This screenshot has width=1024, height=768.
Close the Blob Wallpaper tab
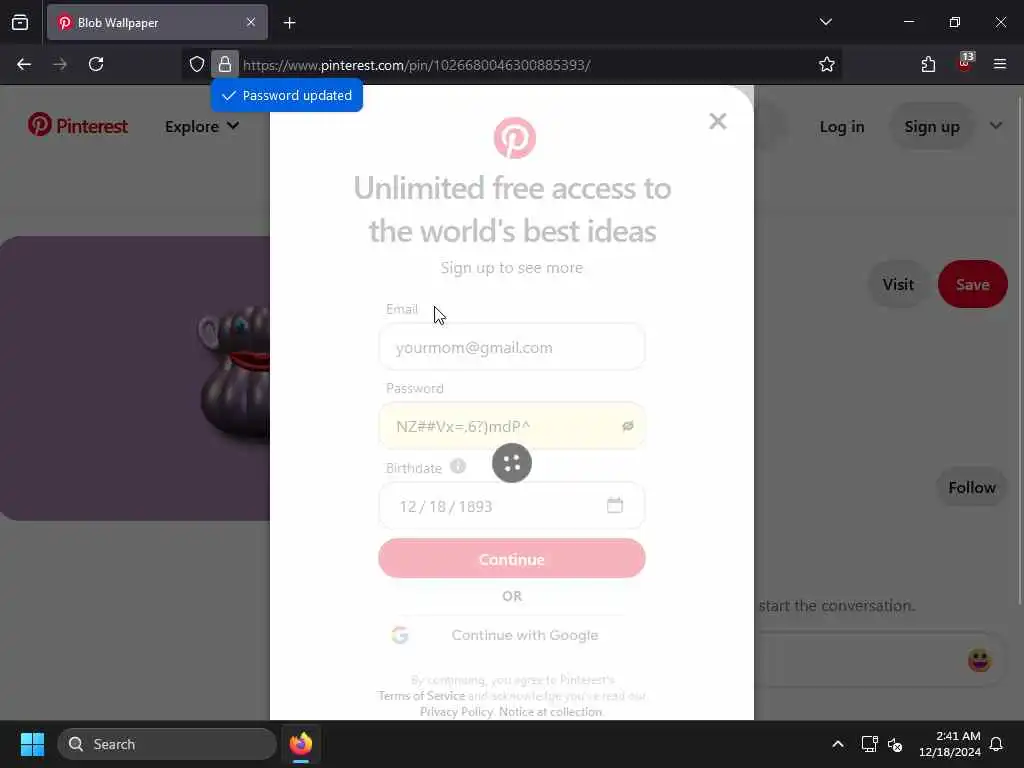click(251, 22)
